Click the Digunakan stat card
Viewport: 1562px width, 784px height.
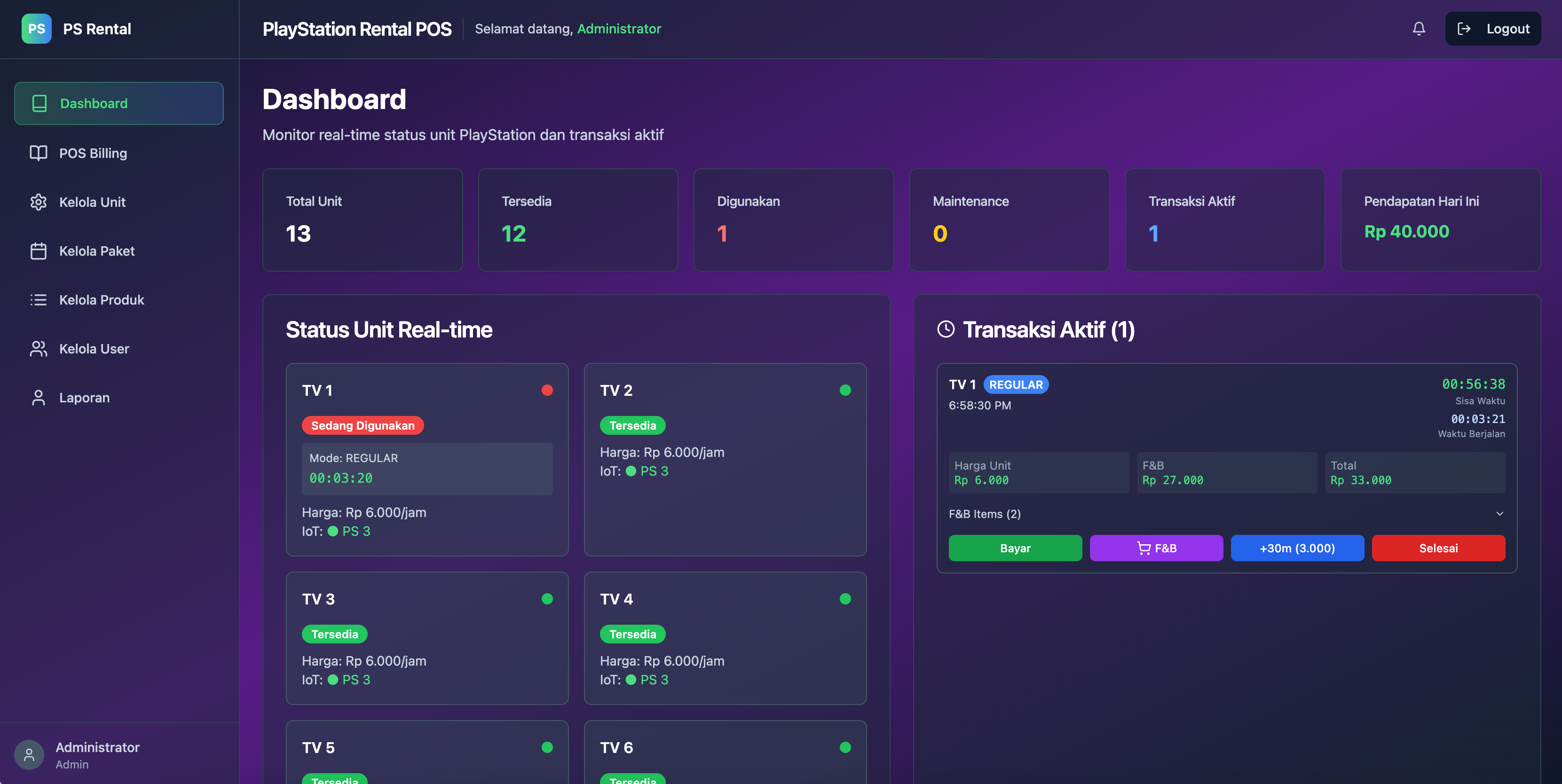tap(794, 220)
